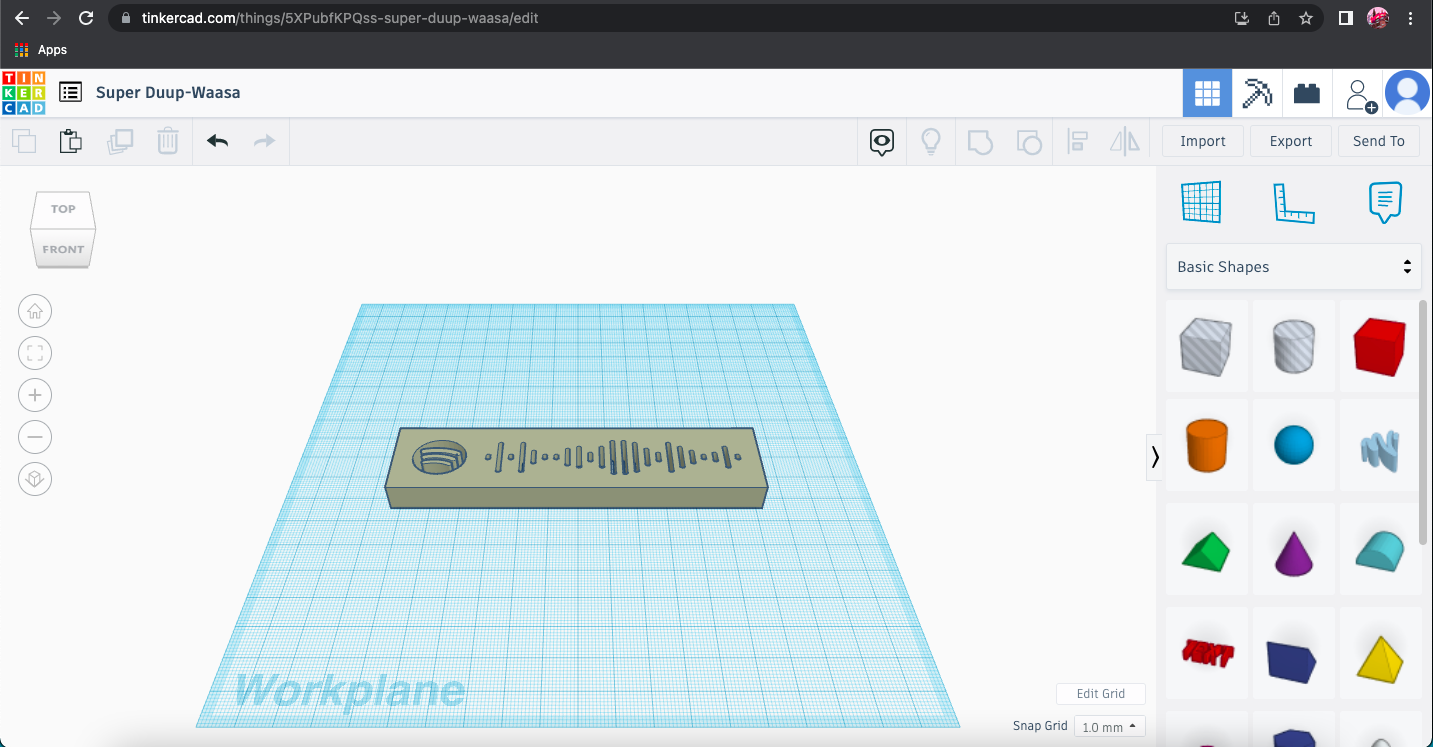Zoom in with the plus button

(35, 395)
